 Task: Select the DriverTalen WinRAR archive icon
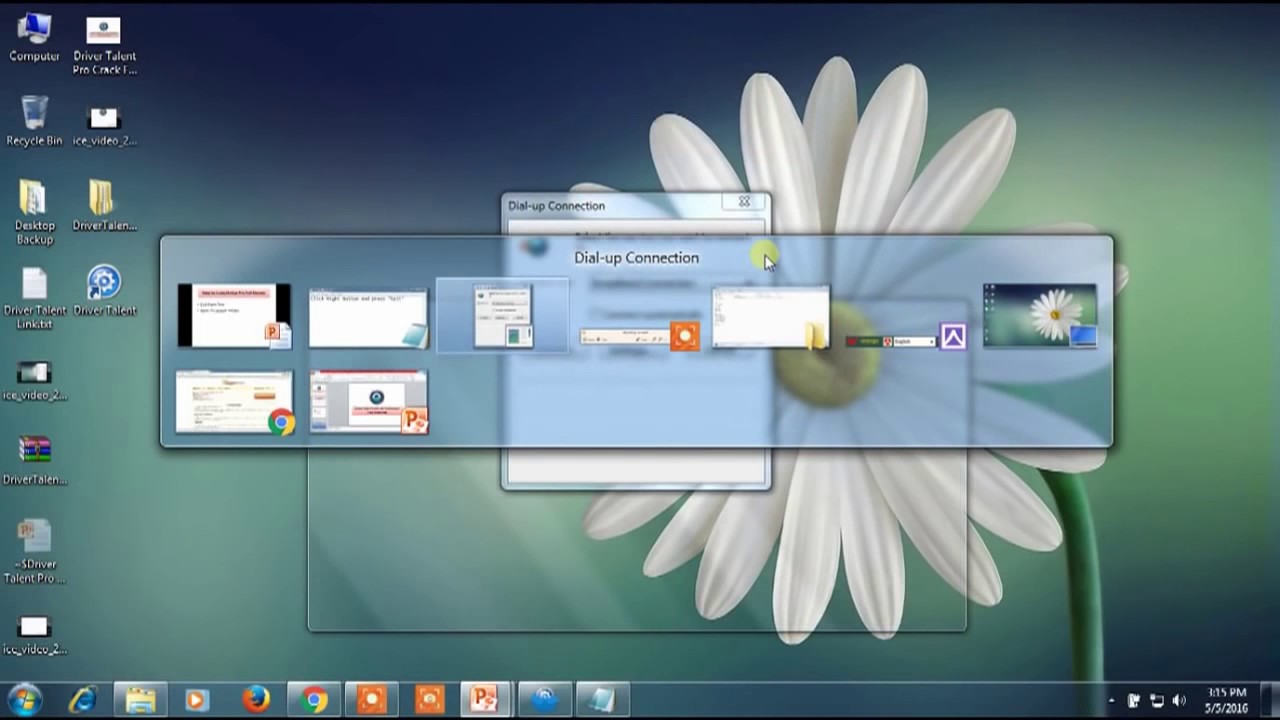[x=34, y=460]
